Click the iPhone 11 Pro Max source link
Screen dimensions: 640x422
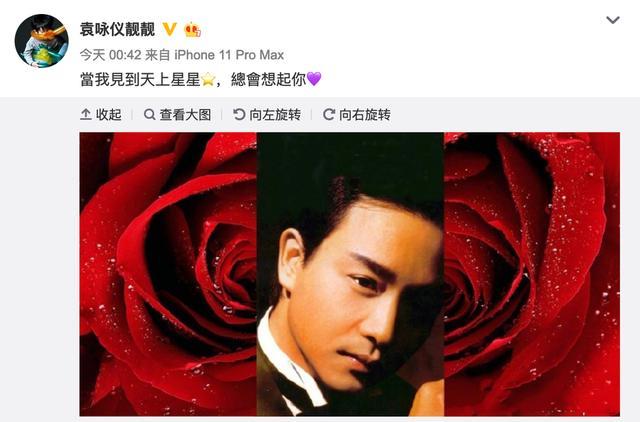229,55
